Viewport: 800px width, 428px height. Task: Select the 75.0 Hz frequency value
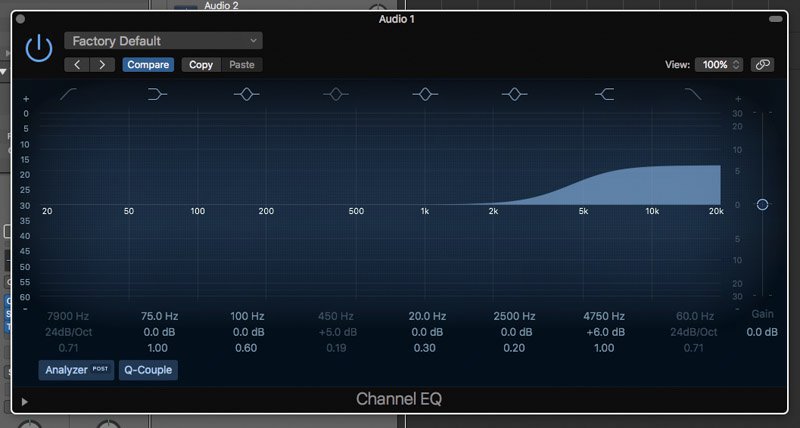(x=159, y=316)
